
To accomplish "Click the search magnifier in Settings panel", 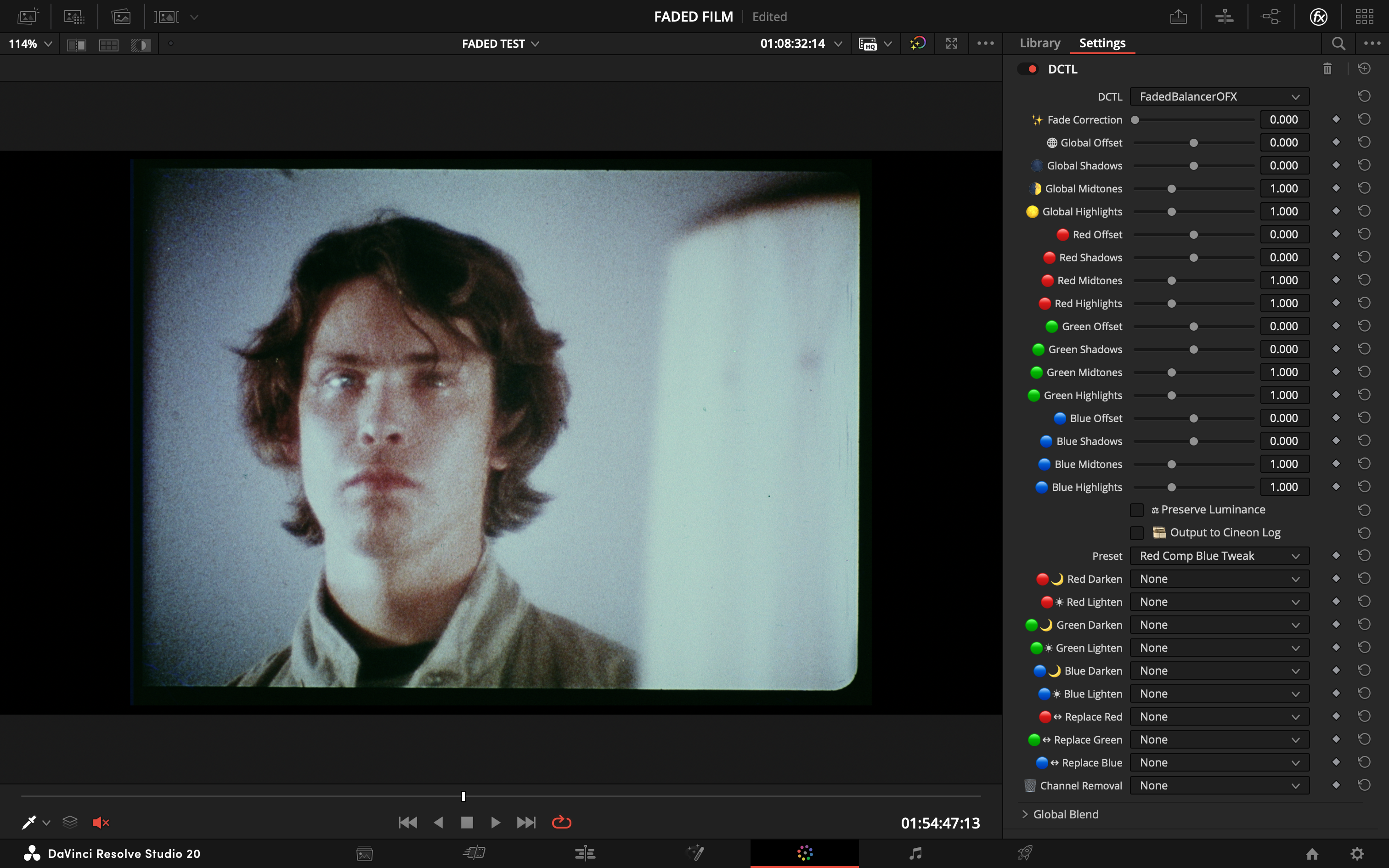I will [x=1338, y=44].
